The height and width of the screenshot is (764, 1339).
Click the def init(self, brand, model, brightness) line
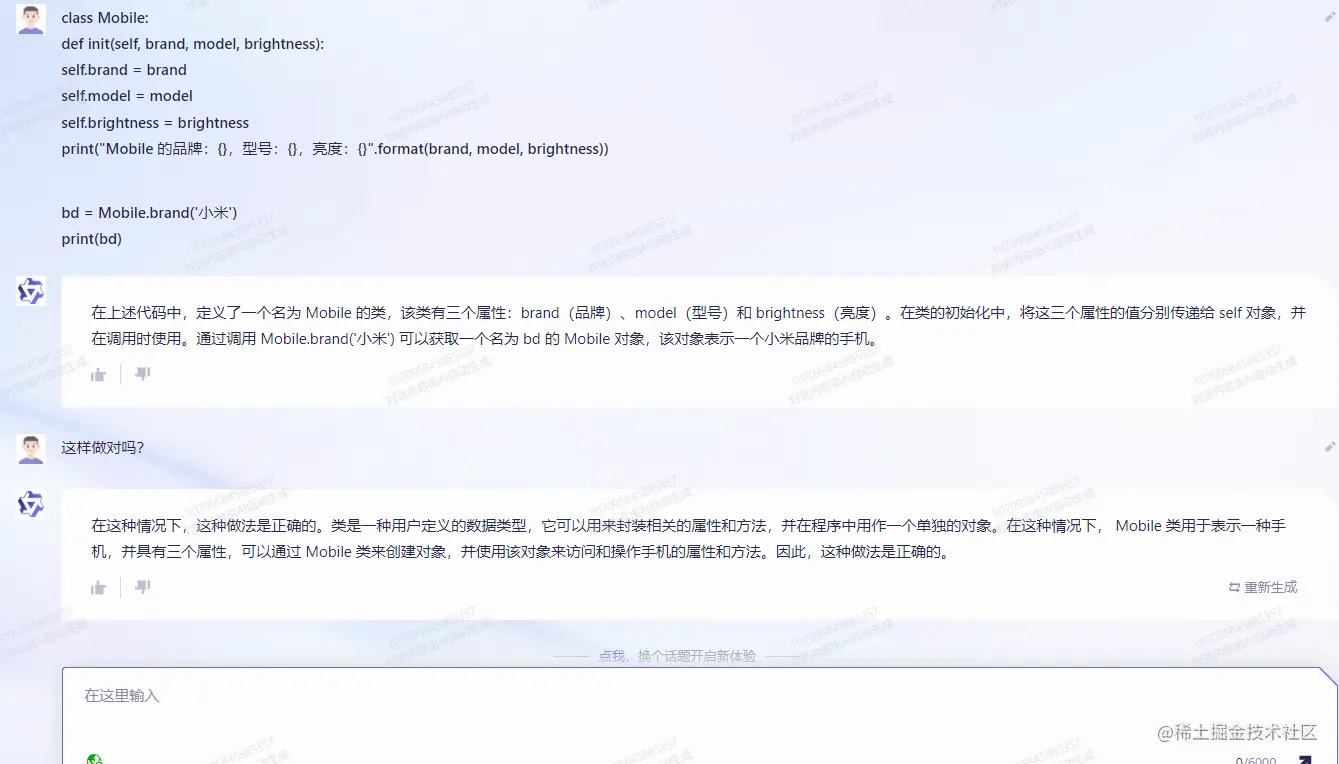[193, 44]
